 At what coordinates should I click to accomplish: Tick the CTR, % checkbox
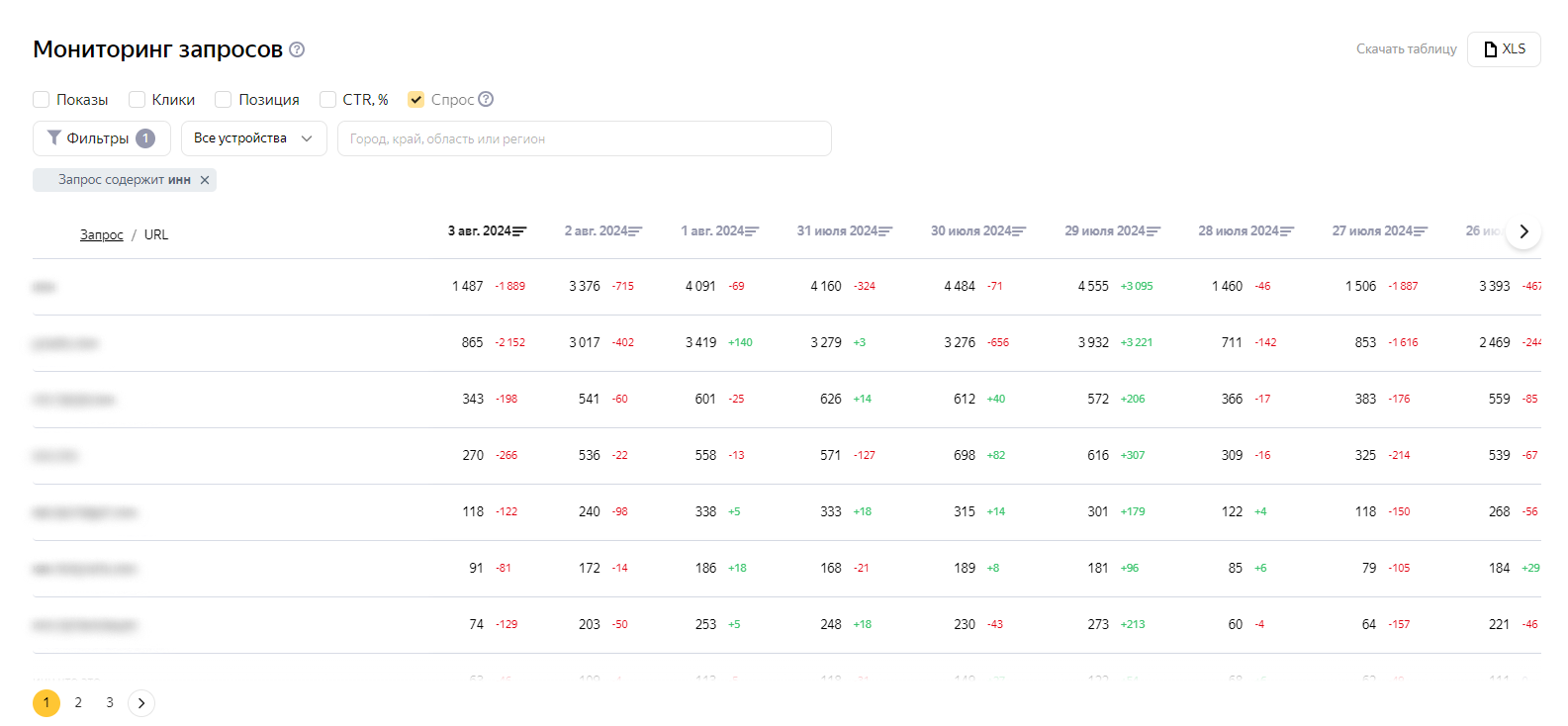tap(327, 99)
